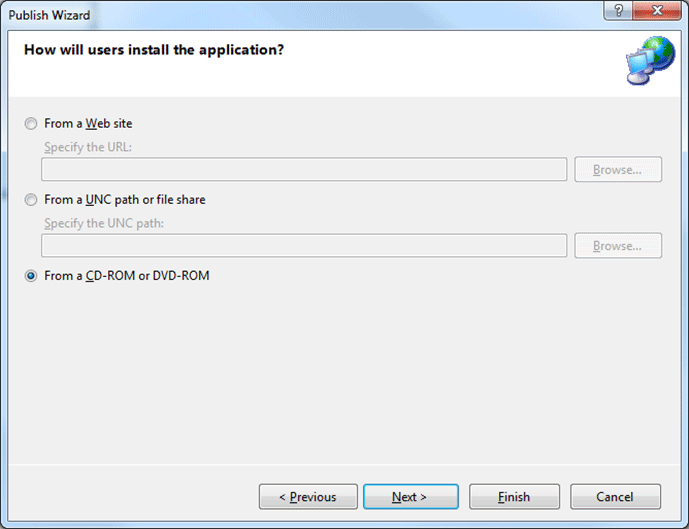Select the Web site radio button circle
The height and width of the screenshot is (529, 689).
(x=31, y=124)
